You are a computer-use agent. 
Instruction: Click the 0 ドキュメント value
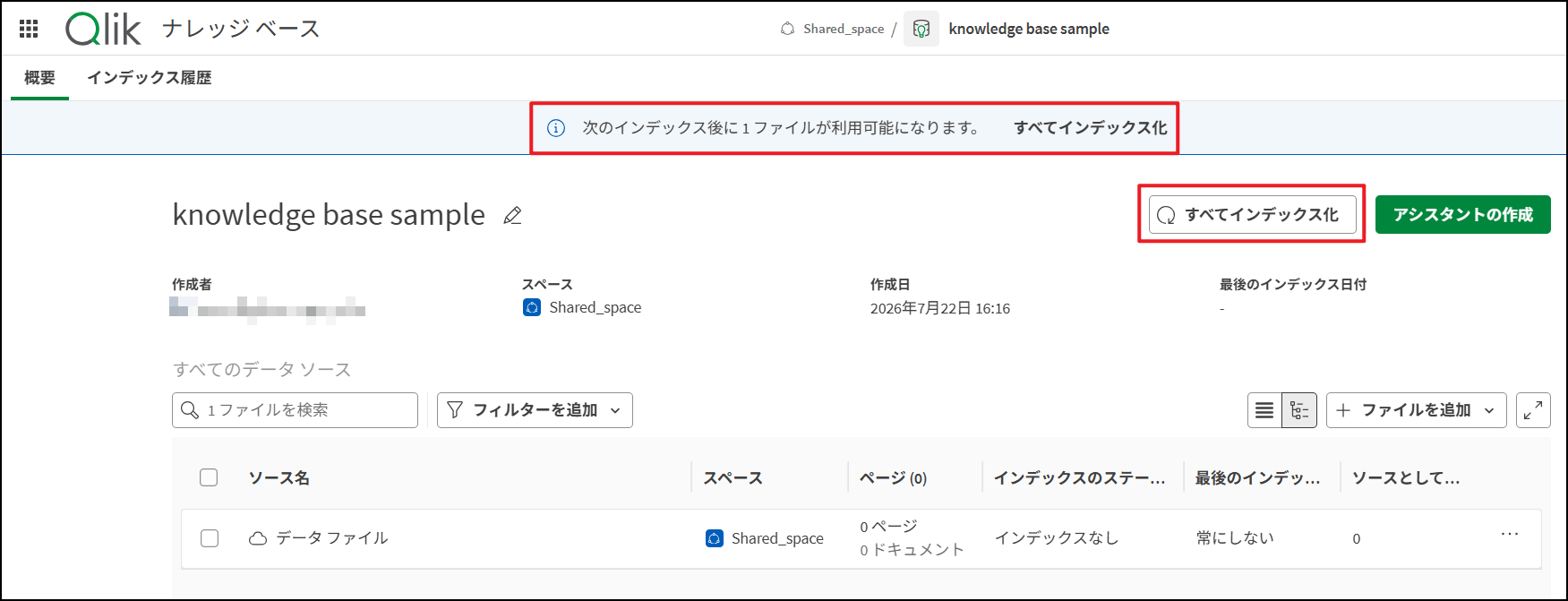(x=912, y=550)
